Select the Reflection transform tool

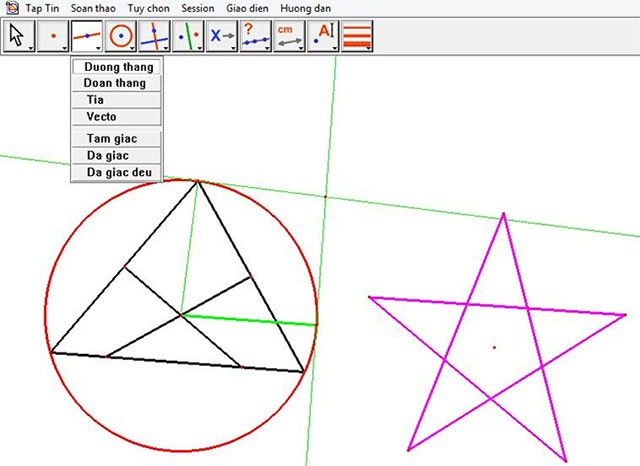tap(188, 37)
